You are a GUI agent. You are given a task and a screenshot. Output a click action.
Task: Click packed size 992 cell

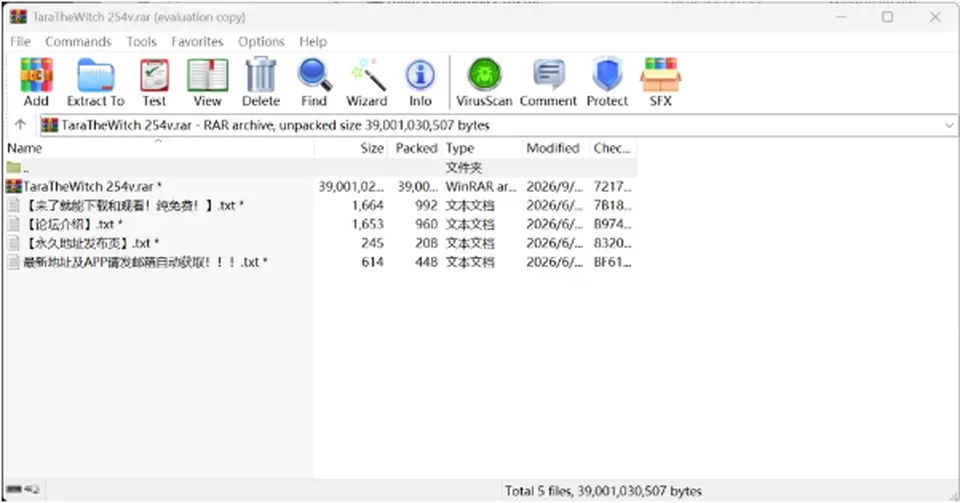click(426, 206)
